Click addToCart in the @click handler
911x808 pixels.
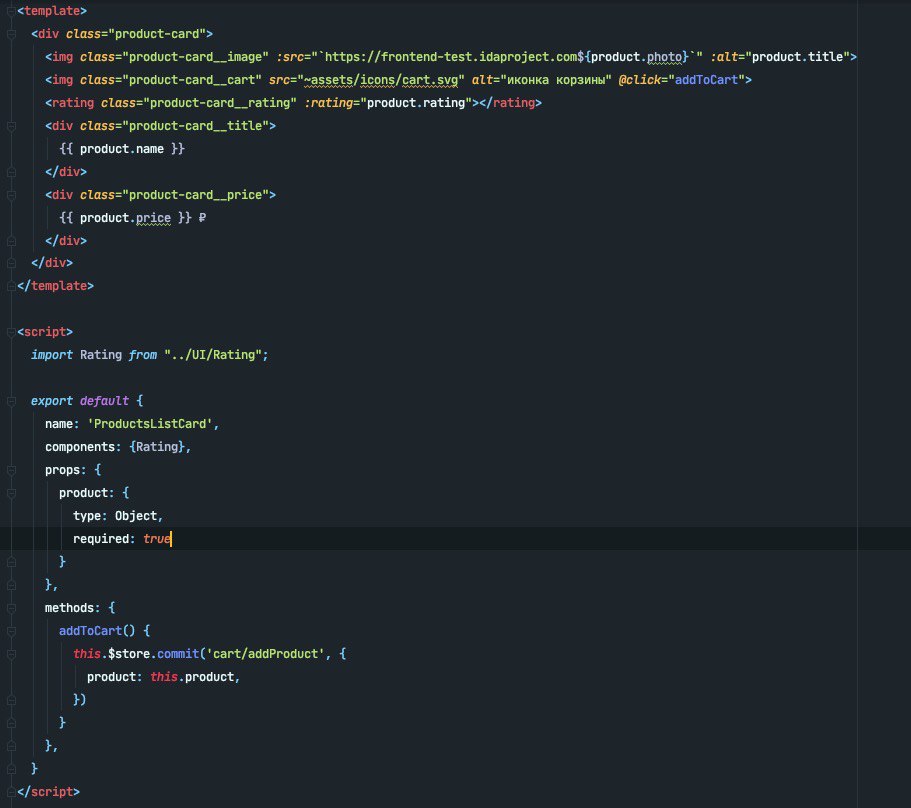[x=706, y=80]
